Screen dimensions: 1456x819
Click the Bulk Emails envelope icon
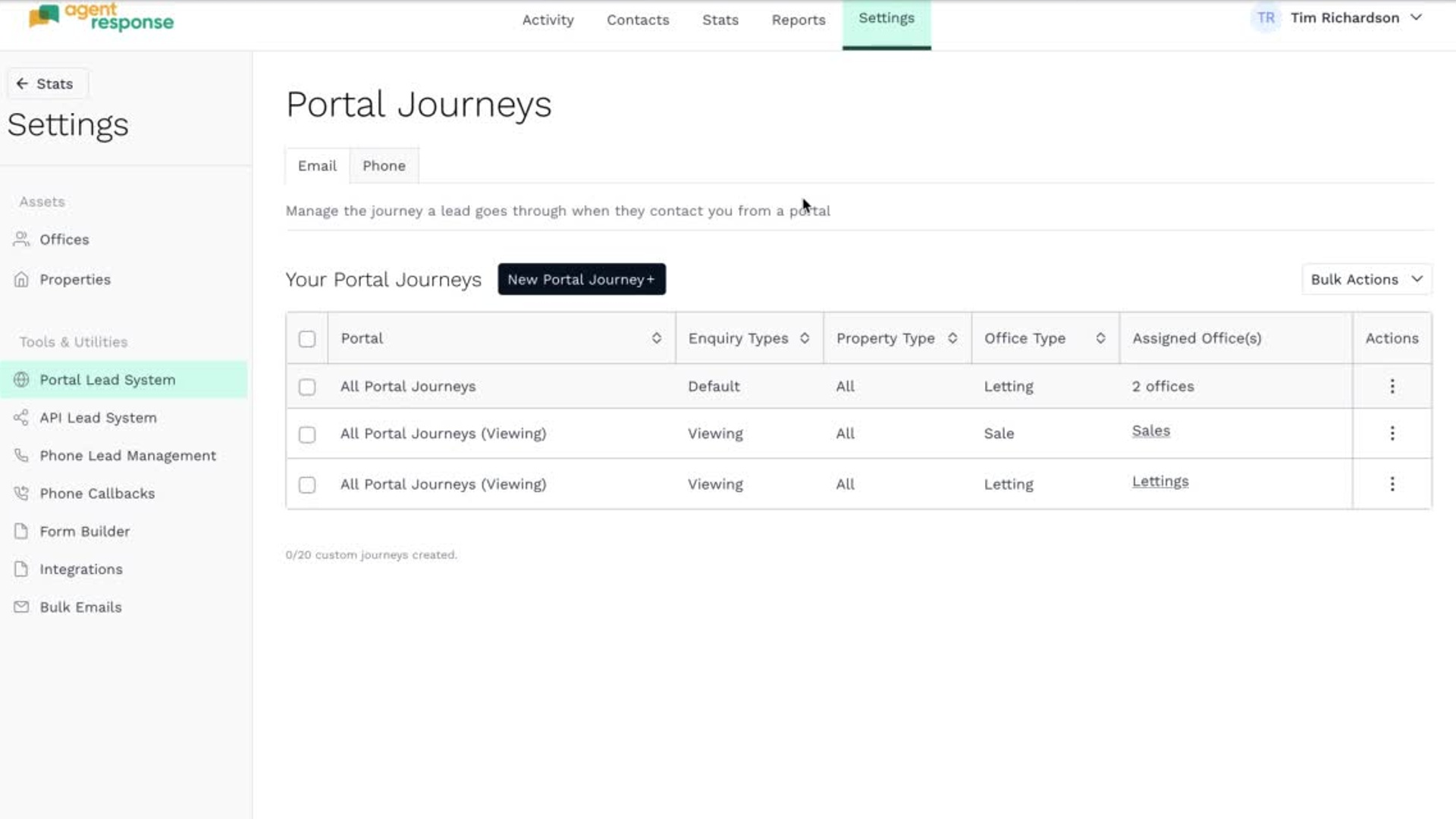point(21,607)
